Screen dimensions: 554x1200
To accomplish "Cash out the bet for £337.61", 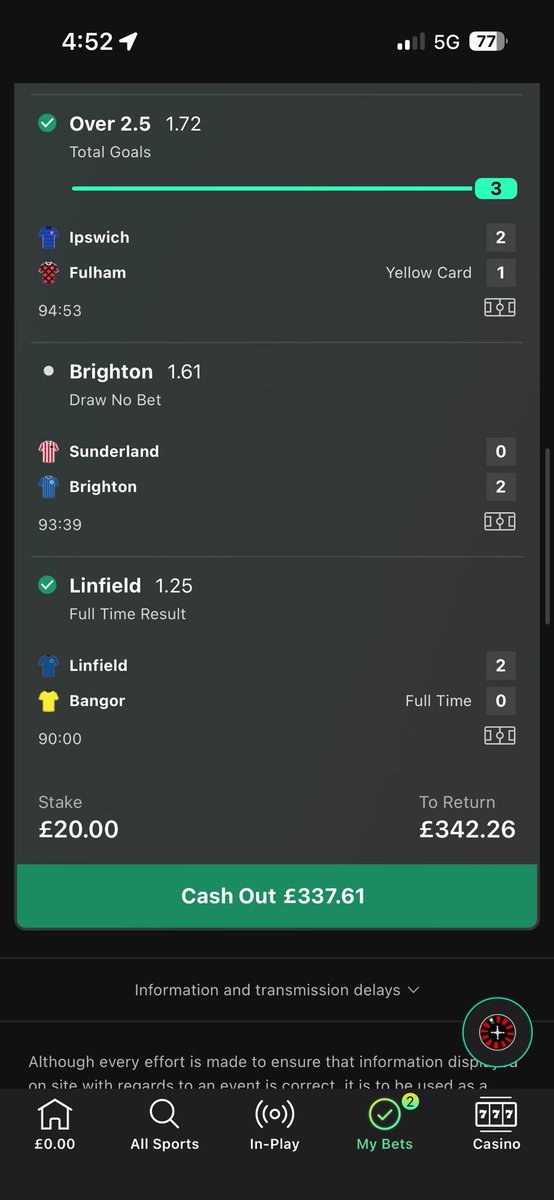I will tap(273, 896).
